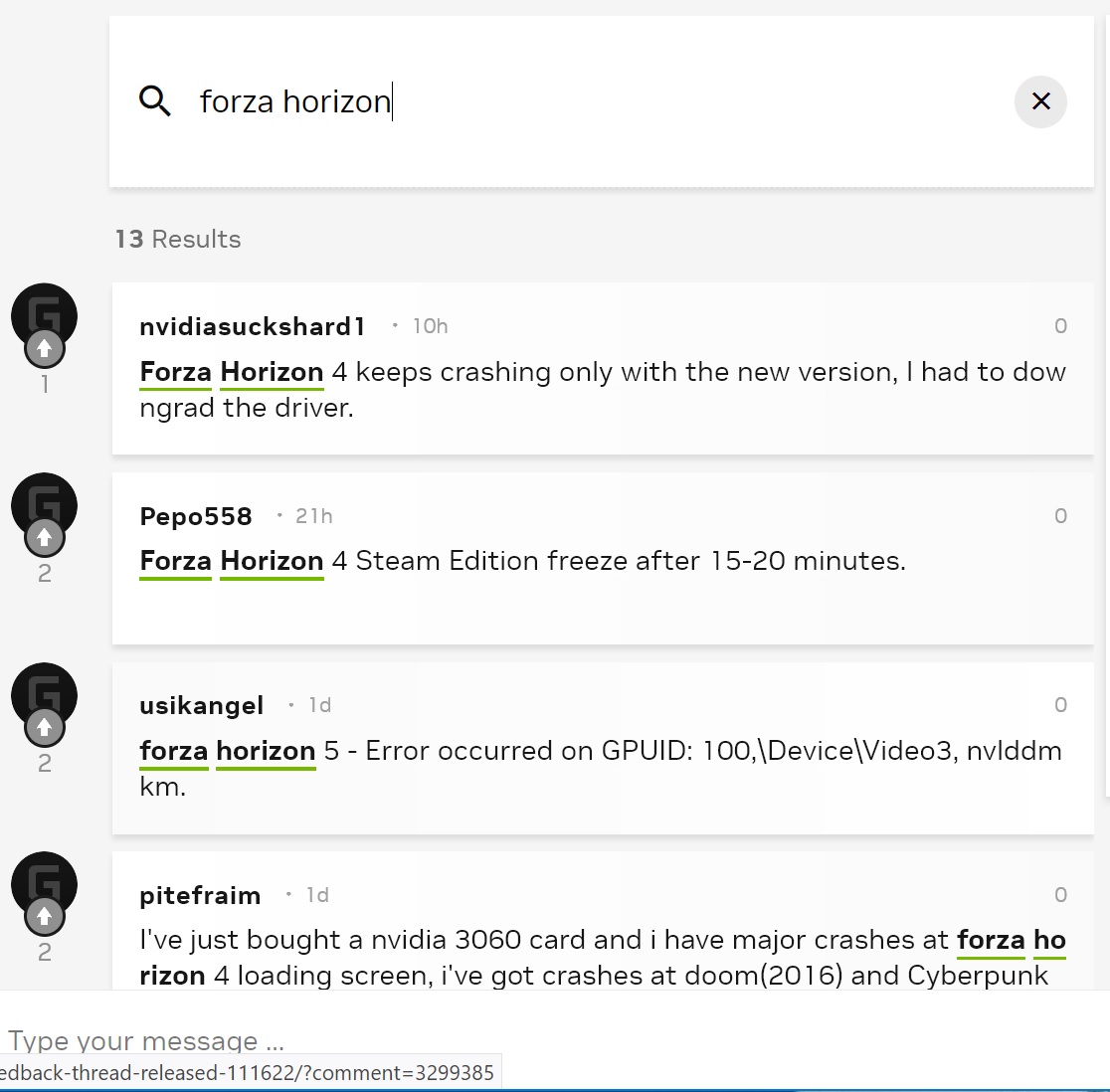Click the search magnifier icon

coord(155,101)
